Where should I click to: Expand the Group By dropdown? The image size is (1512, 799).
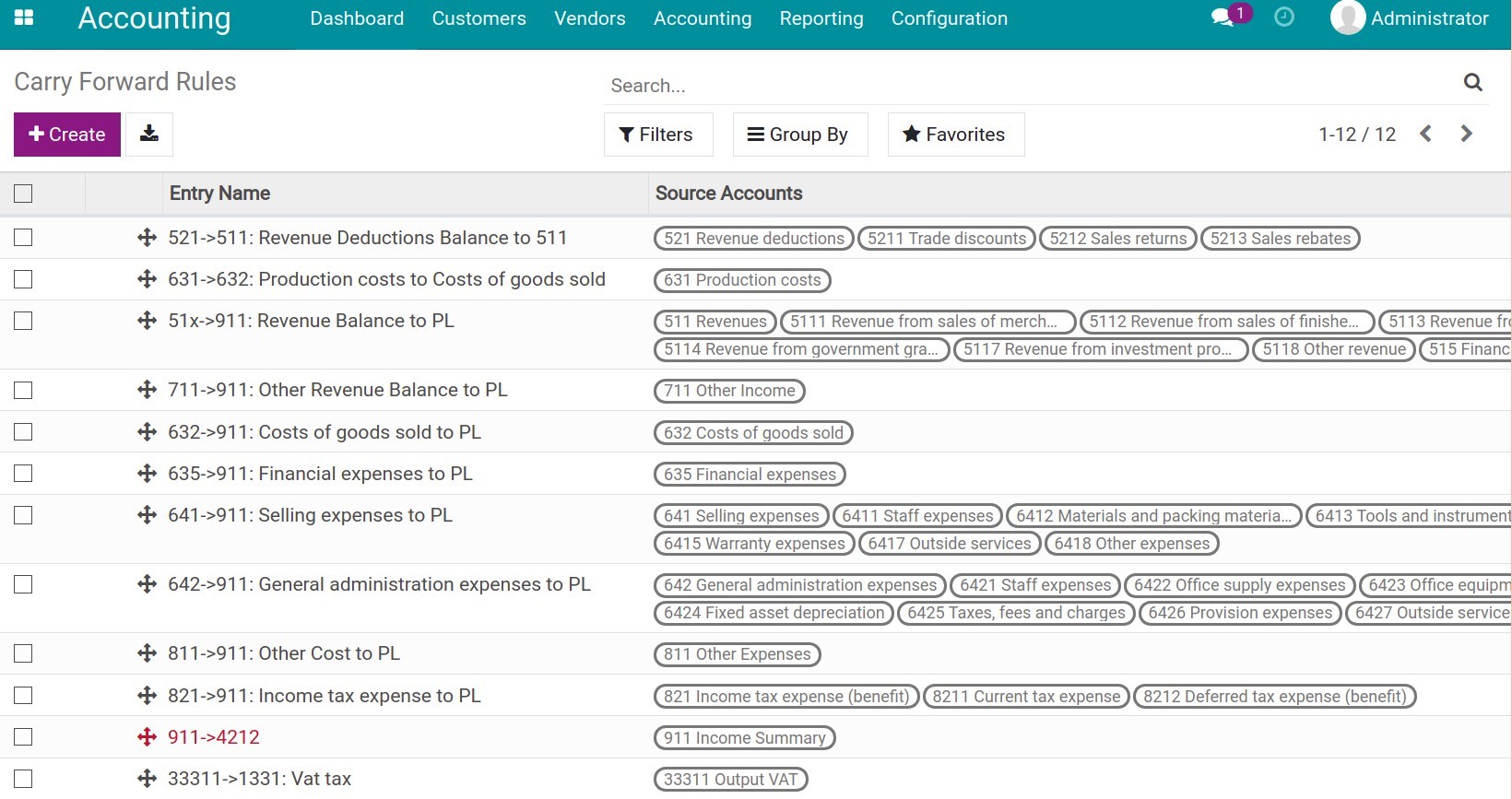pos(798,135)
